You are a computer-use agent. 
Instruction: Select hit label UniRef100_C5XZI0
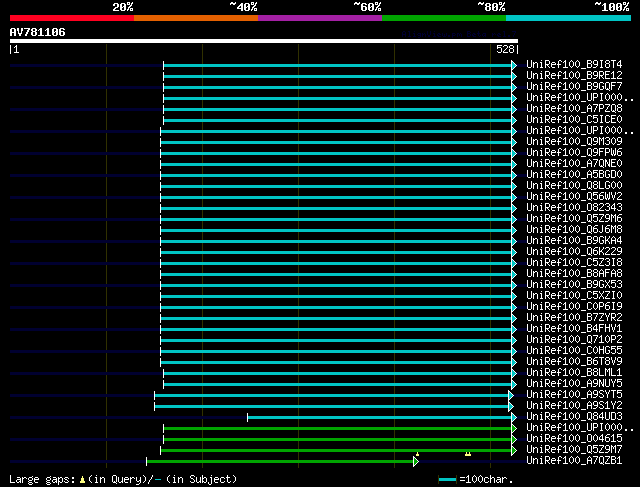[574, 296]
